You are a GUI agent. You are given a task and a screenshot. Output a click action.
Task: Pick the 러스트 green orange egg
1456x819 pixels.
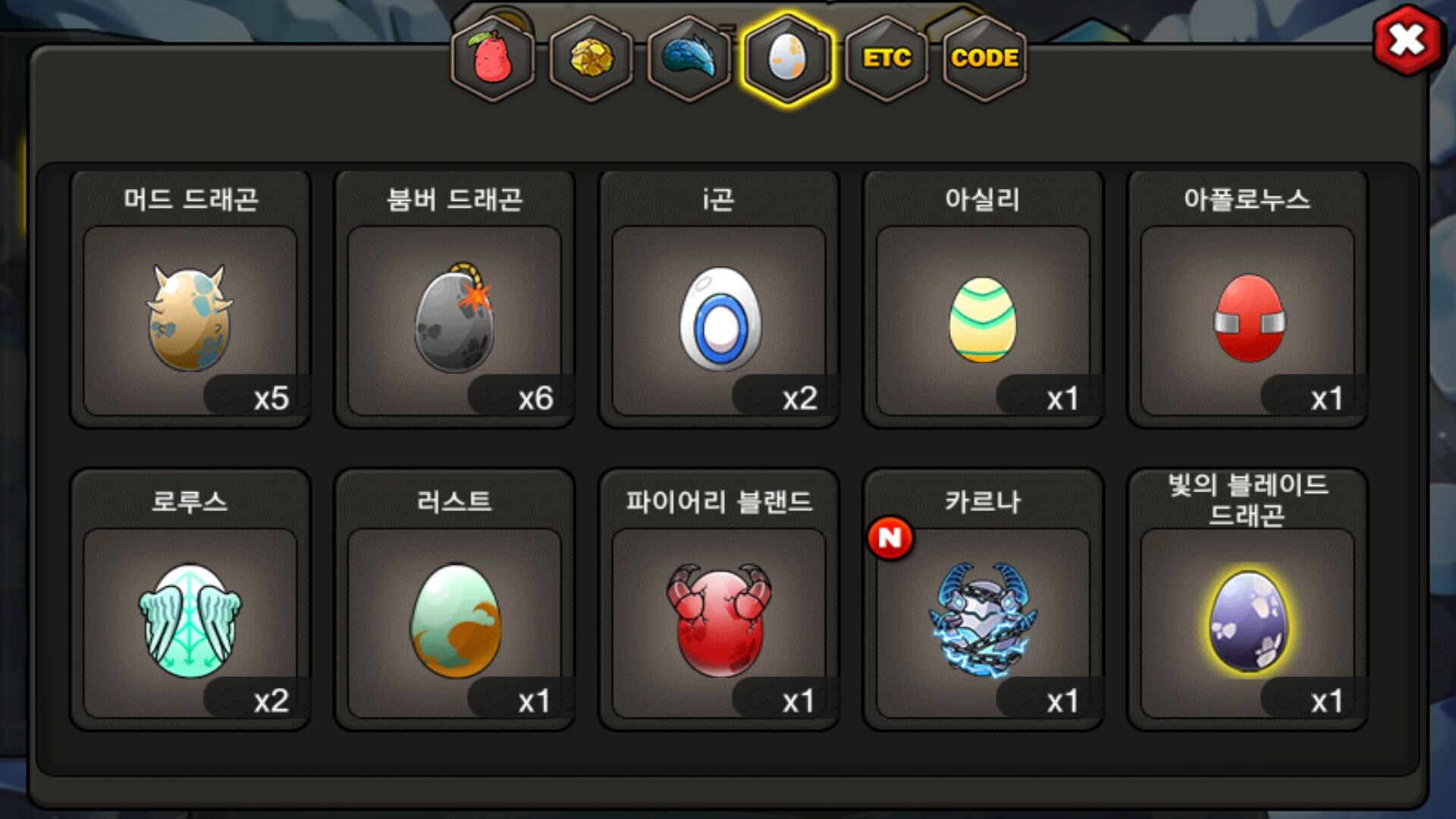click(454, 622)
